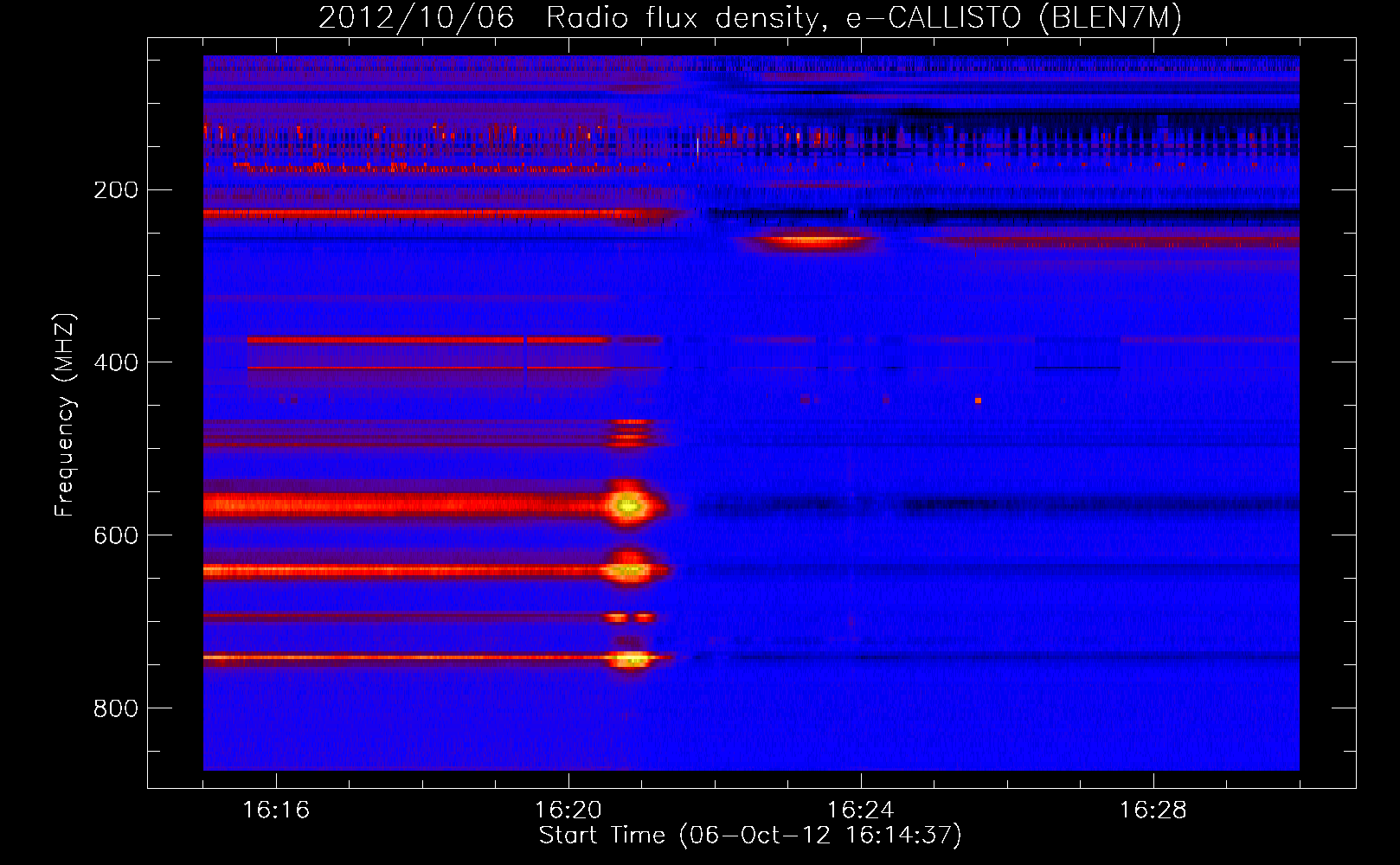Click the 'Frequency (MHZ)' y-axis label
This screenshot has width=1400, height=865.
[x=65, y=415]
